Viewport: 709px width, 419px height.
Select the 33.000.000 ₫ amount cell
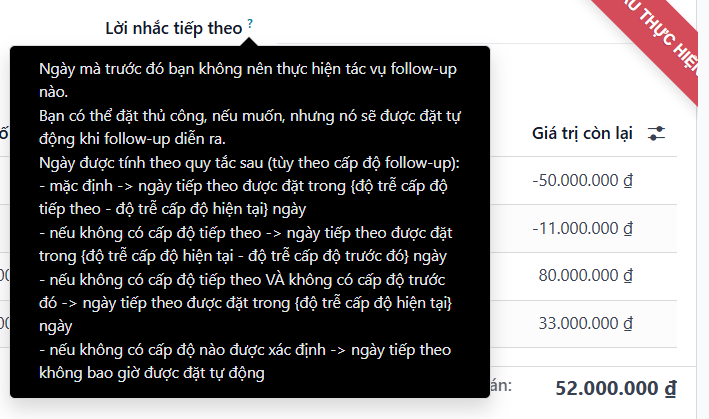click(586, 324)
